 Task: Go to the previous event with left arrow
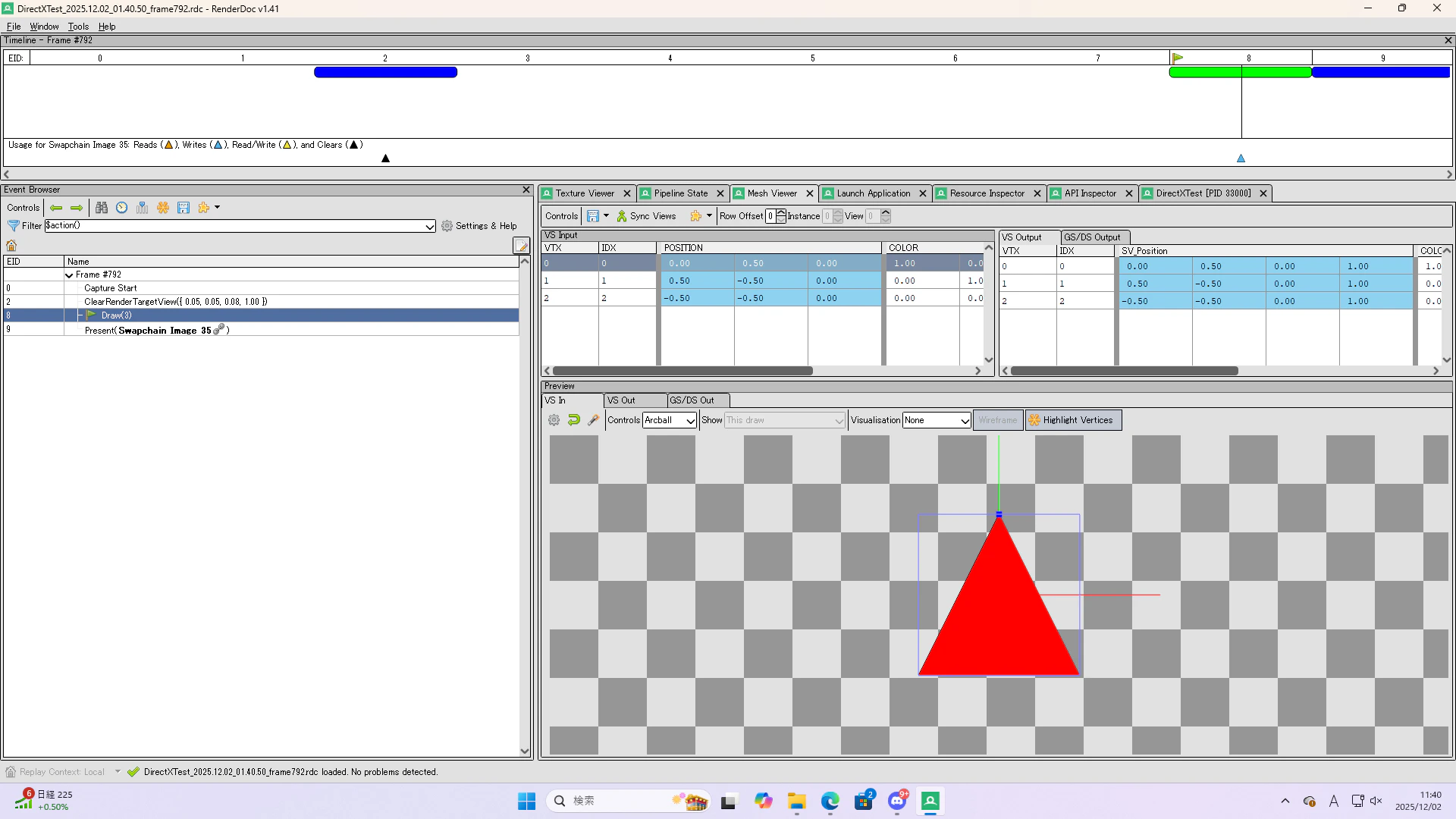(x=56, y=208)
